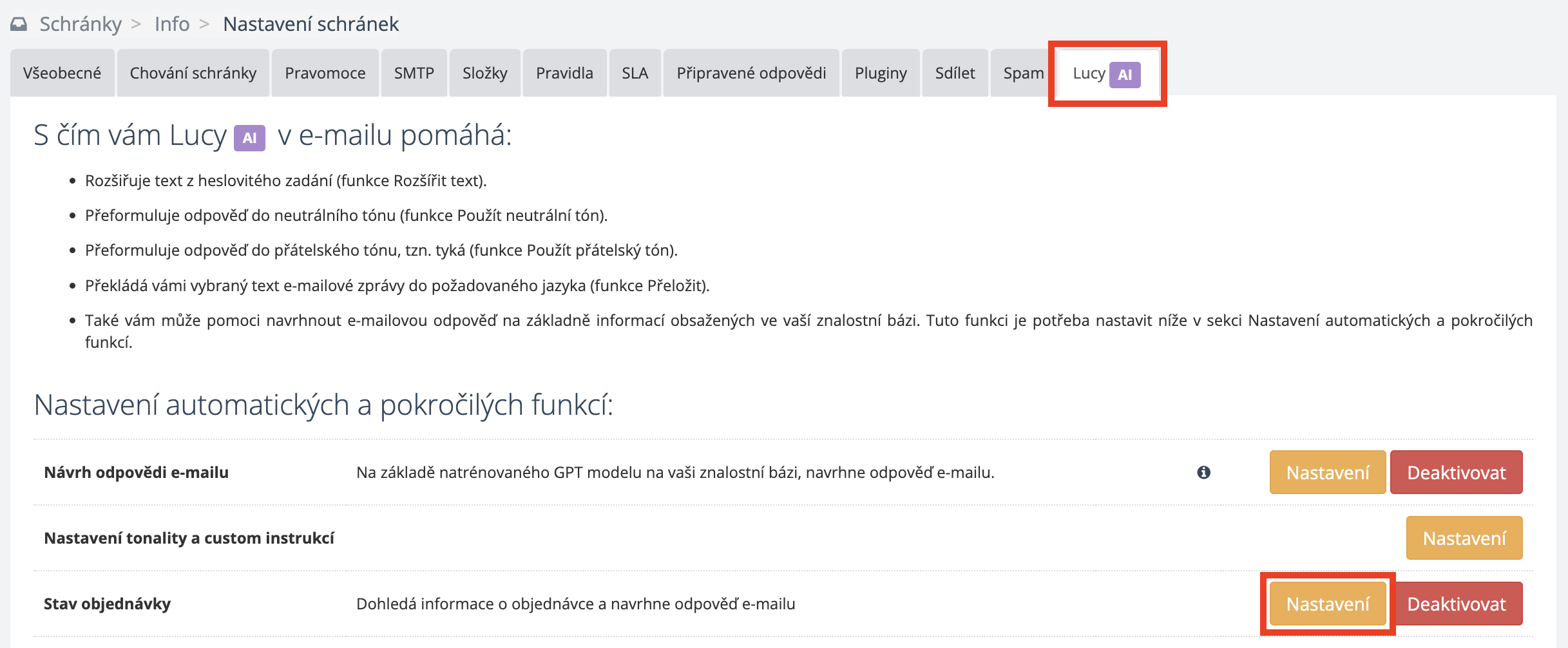Click Deaktivovat in Stav objednávky row

tap(1456, 604)
